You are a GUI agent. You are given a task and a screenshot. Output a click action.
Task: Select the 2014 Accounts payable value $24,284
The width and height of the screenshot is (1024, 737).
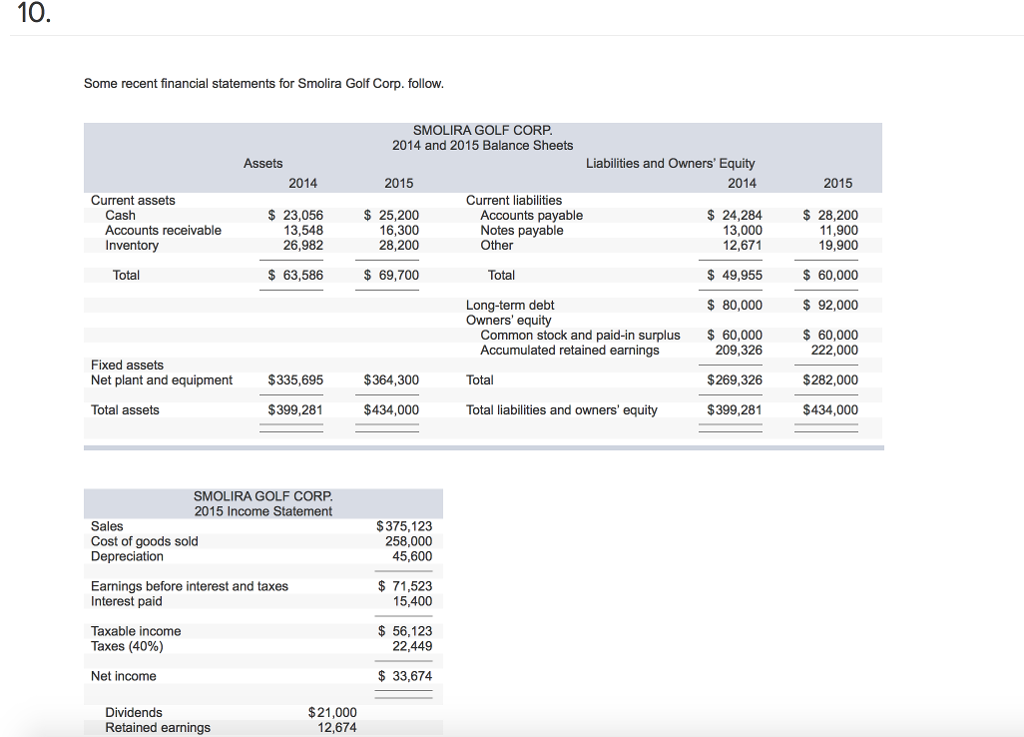734,215
